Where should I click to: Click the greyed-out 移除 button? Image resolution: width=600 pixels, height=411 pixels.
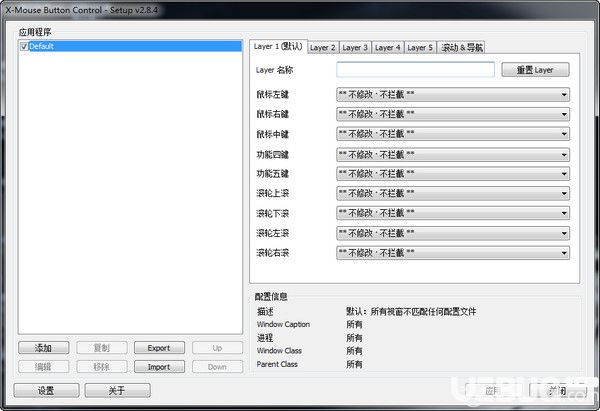(x=102, y=367)
